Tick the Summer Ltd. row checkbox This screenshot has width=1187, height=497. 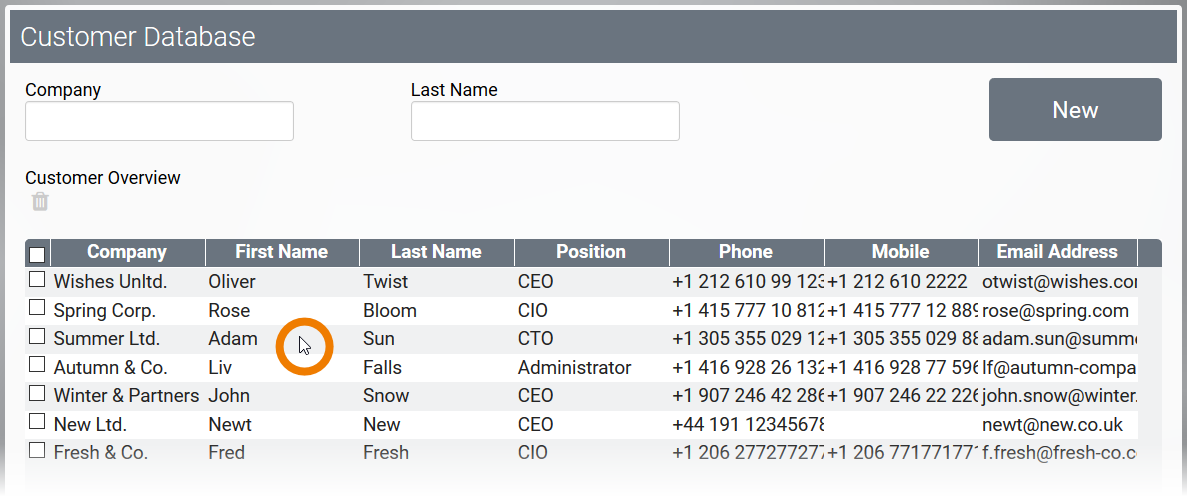pyautogui.click(x=37, y=337)
